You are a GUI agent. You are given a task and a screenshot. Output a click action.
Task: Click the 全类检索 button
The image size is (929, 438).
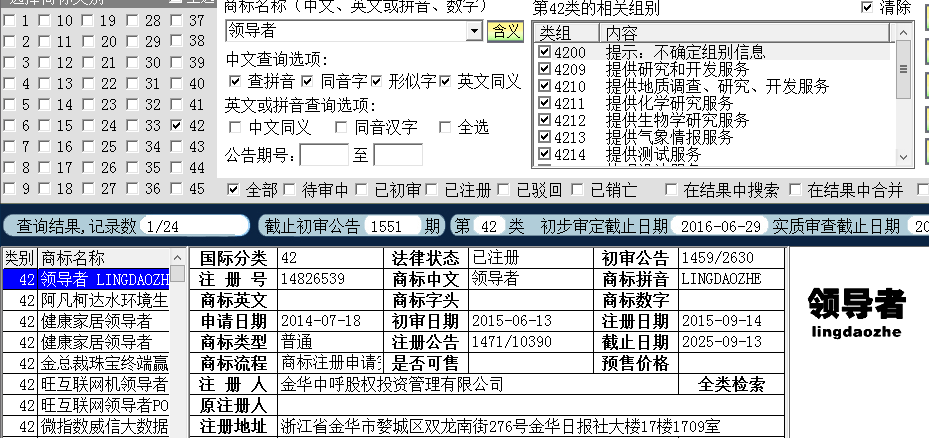(731, 384)
